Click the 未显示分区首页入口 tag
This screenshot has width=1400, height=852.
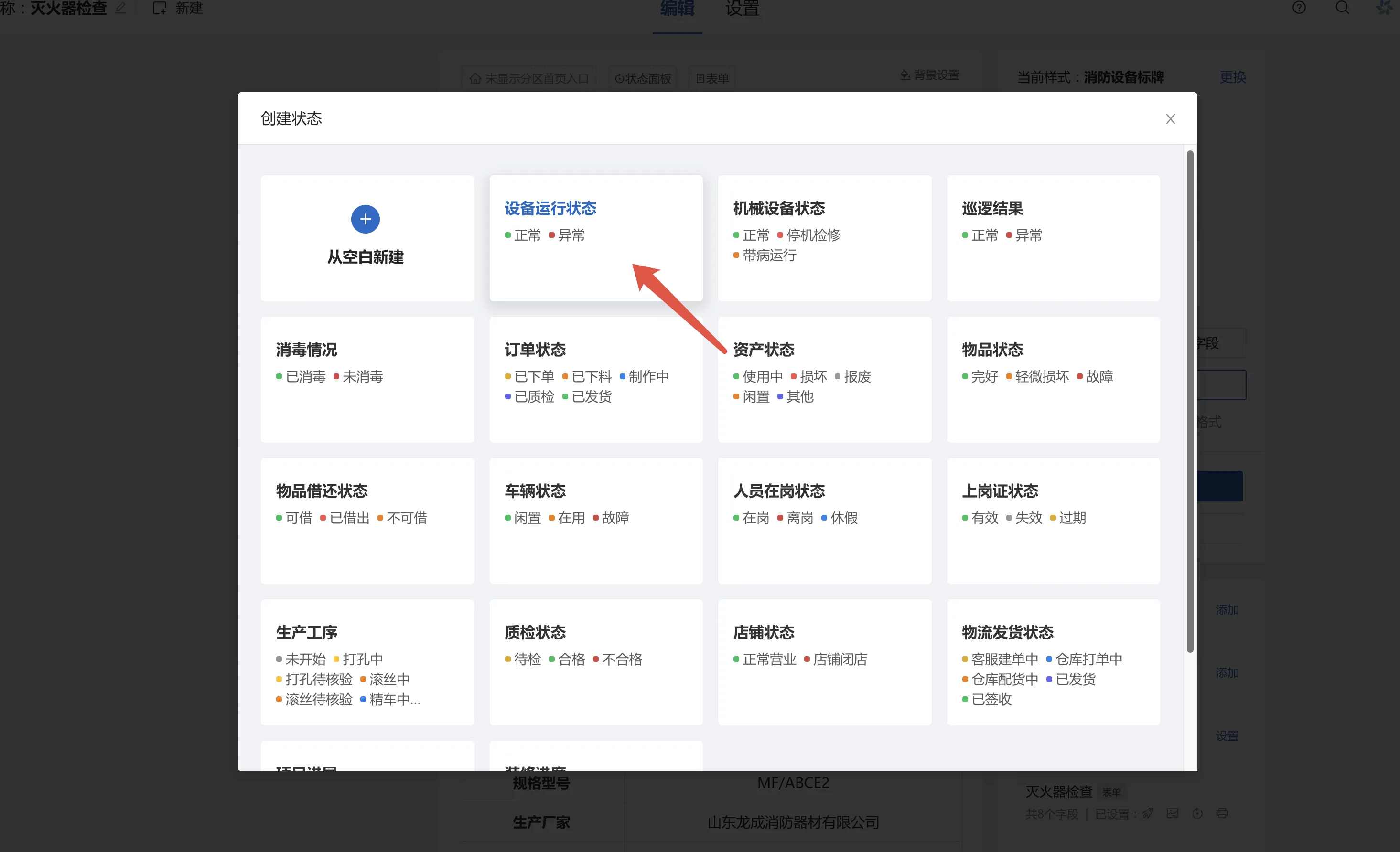tap(529, 78)
